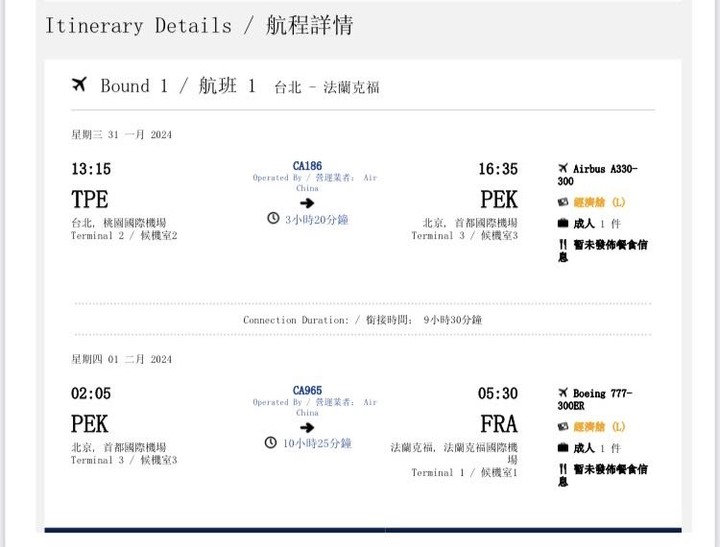Viewport: 720px width, 547px height.
Task: Click the aircraft icon next to Boeing 777-300ER
Action: [x=563, y=393]
